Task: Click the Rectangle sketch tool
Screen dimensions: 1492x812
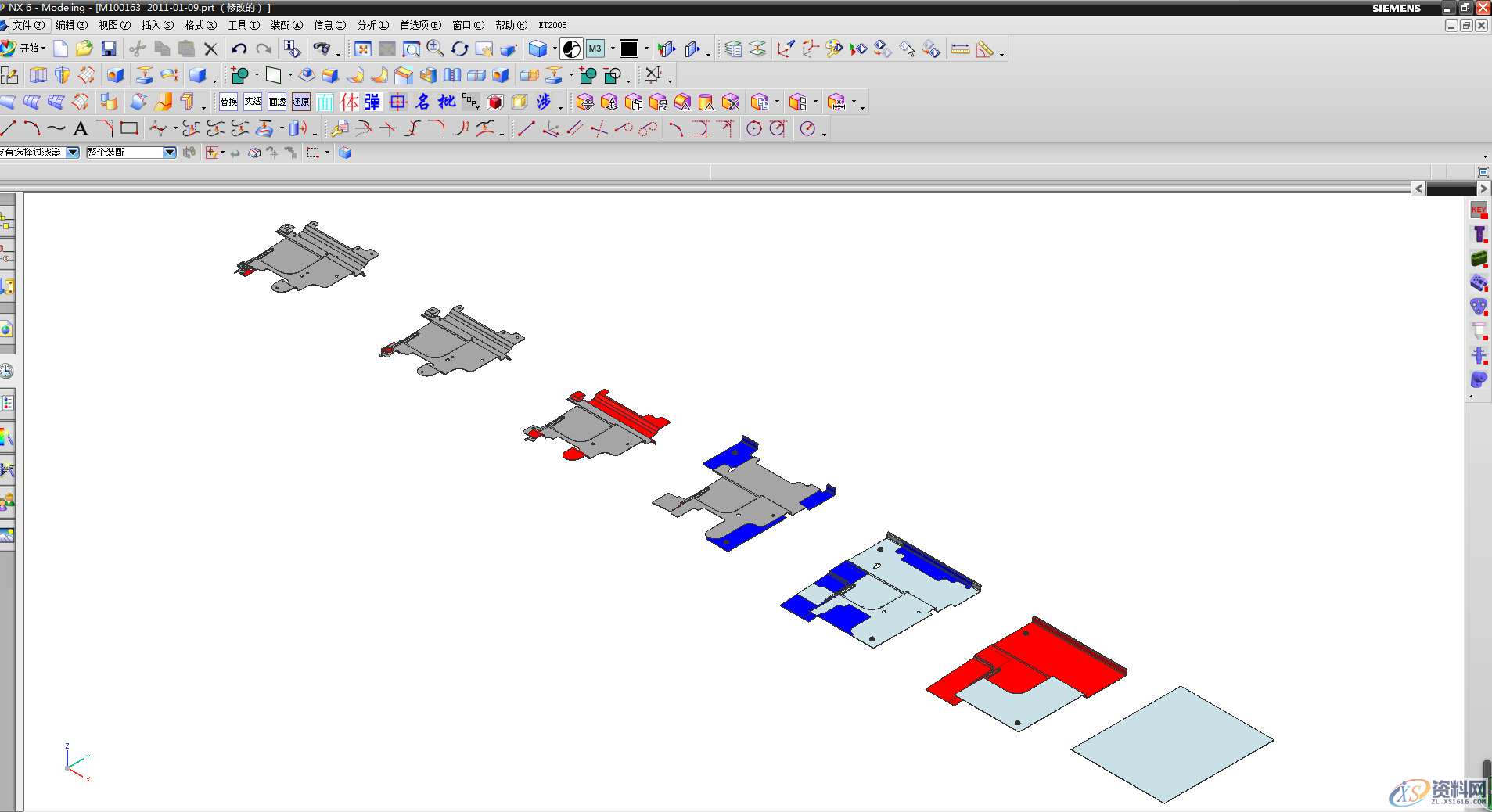Action: tap(129, 128)
